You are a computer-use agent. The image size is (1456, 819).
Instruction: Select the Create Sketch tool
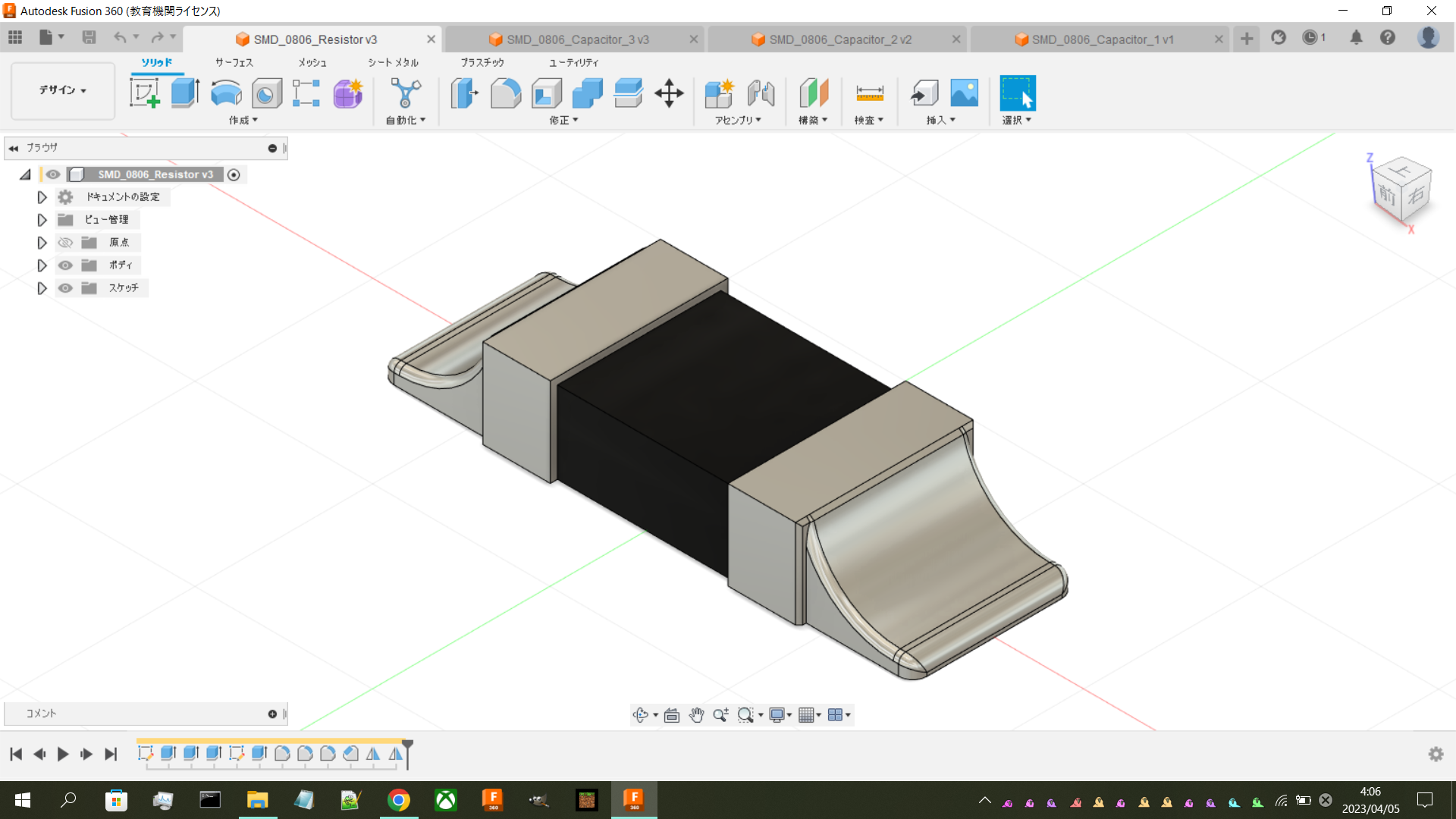[x=144, y=93]
